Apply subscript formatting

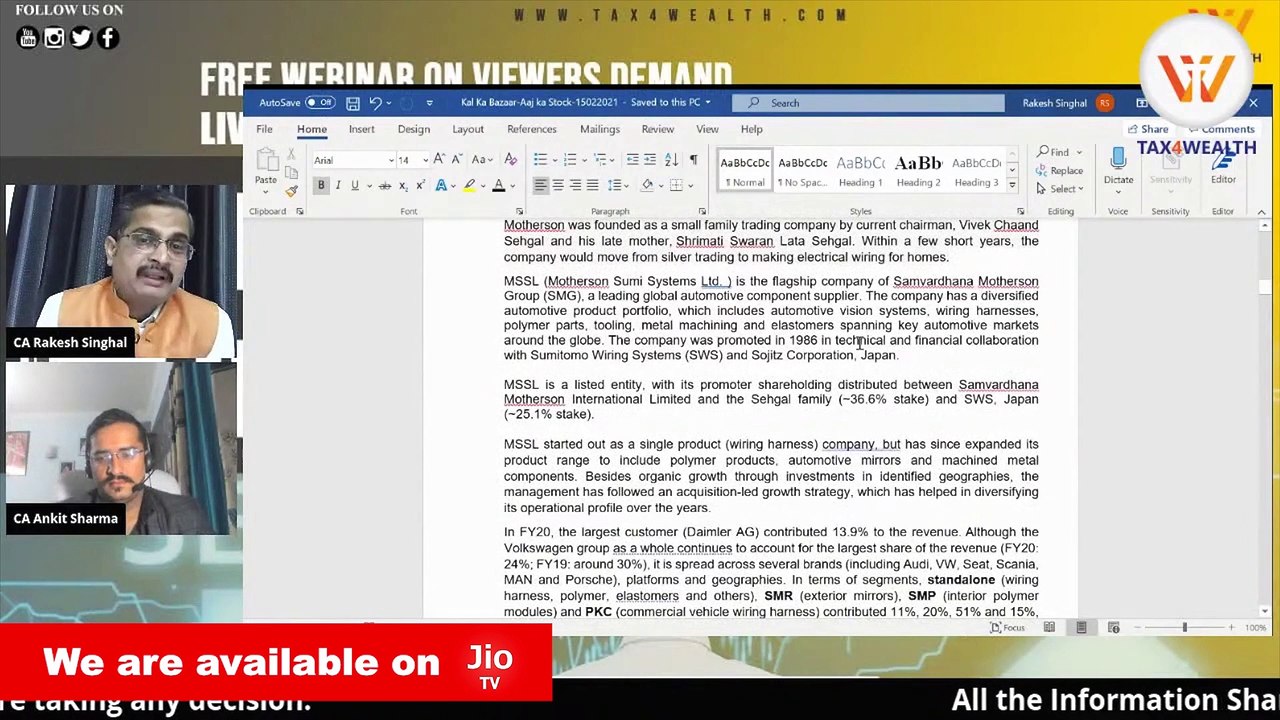point(403,186)
